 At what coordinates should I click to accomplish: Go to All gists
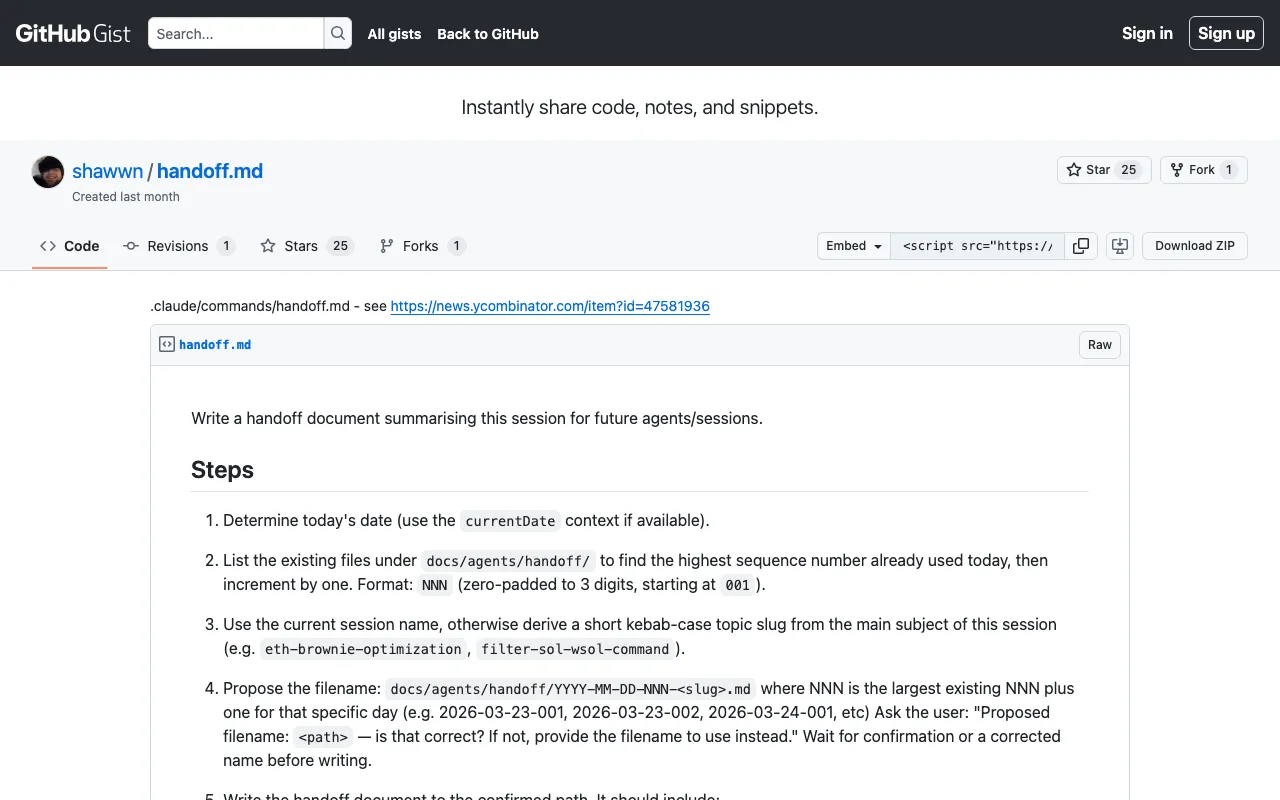point(394,34)
